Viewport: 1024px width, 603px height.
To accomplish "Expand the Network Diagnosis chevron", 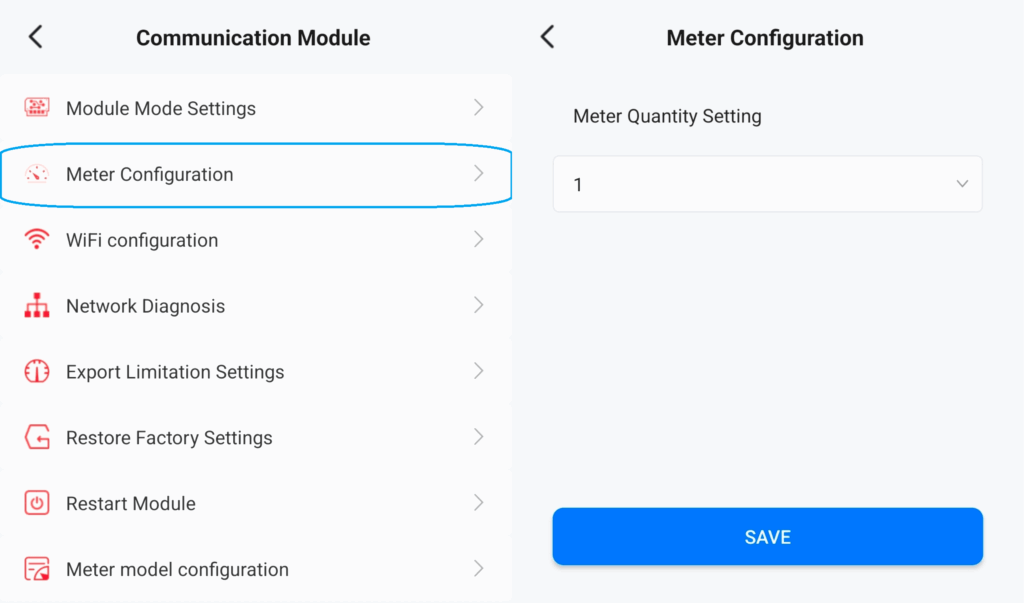I will pyautogui.click(x=479, y=306).
